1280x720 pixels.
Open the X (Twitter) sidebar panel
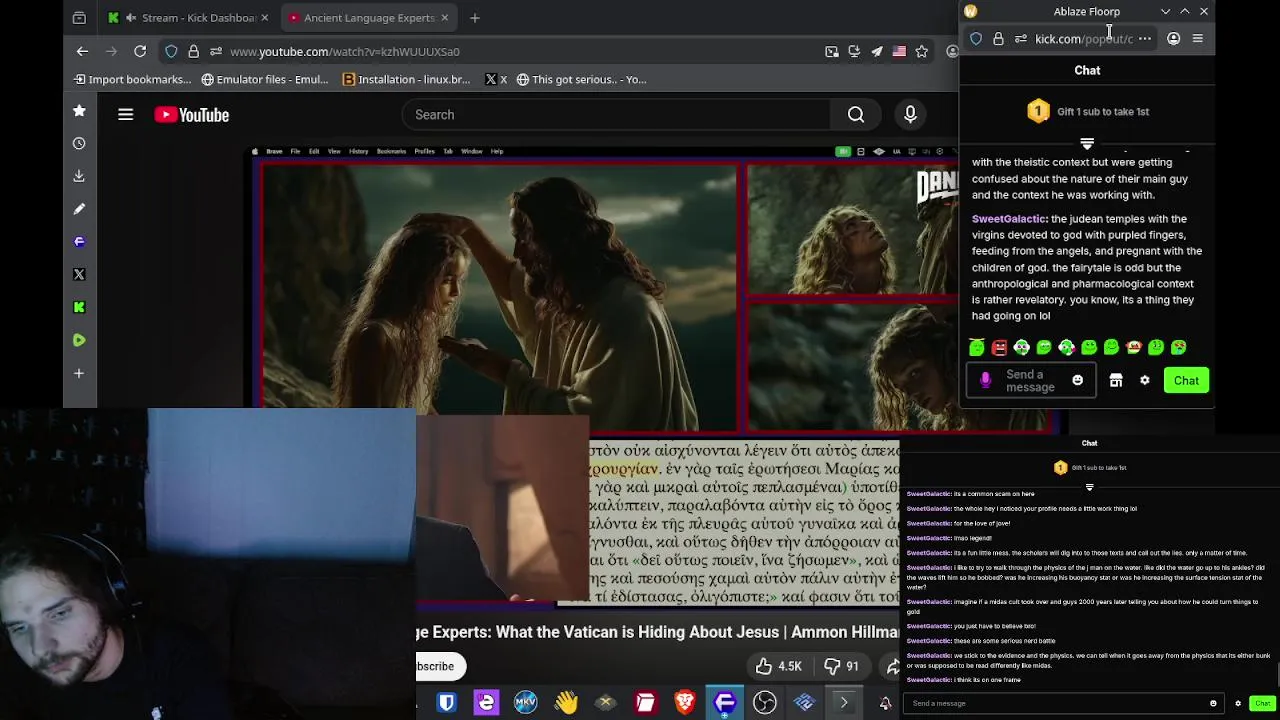tap(79, 274)
